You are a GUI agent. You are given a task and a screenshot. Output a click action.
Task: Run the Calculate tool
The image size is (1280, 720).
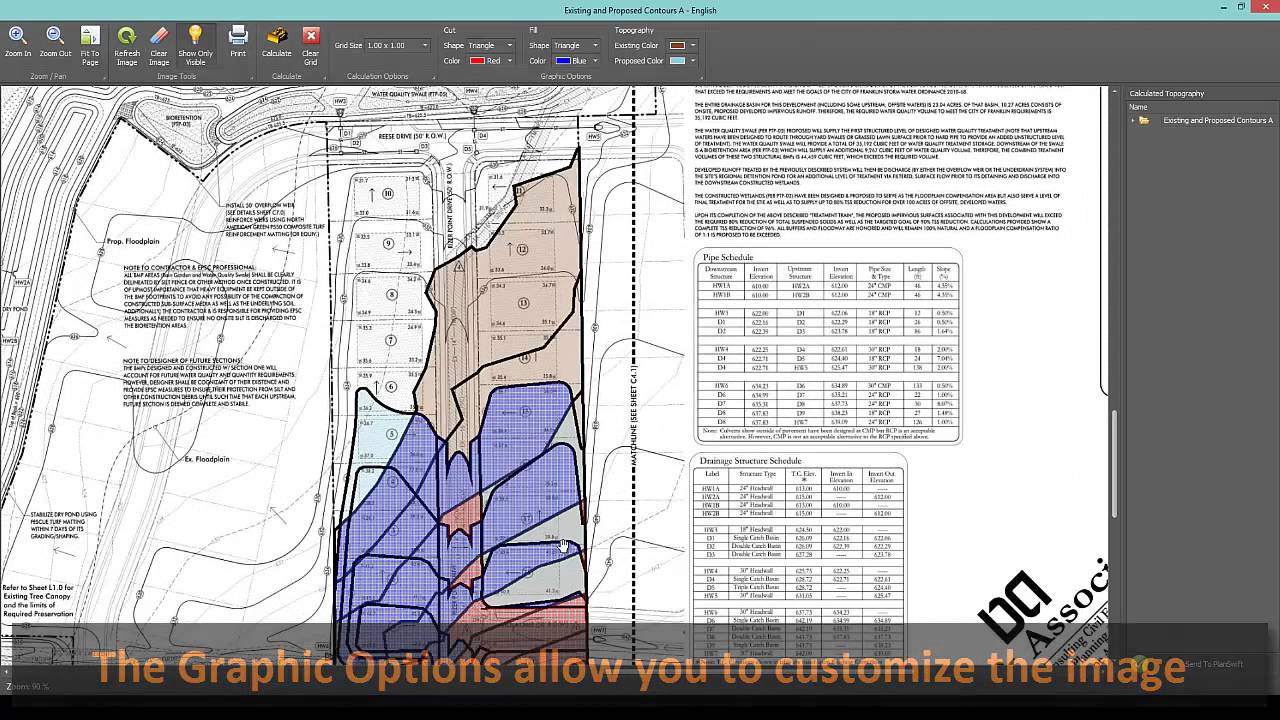coord(277,41)
